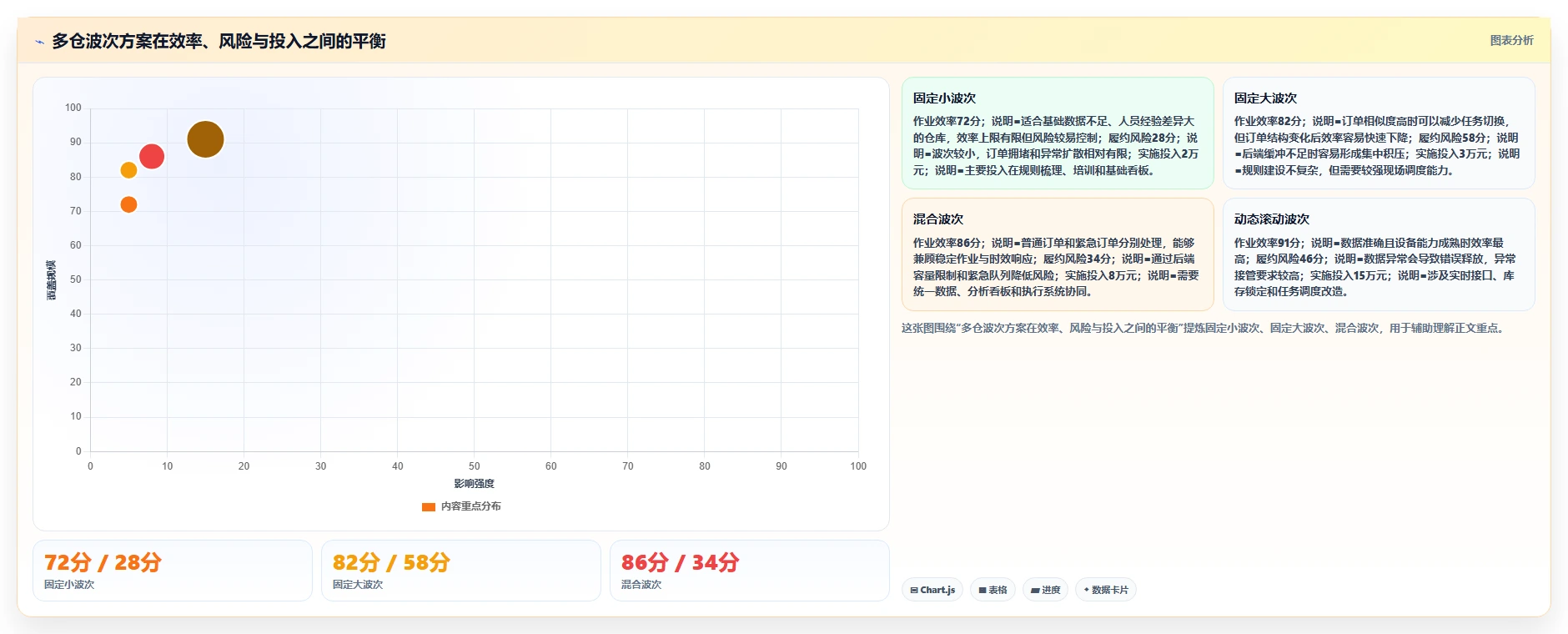
Task: Select the 数据卡片 tag label
Action: (x=1110, y=590)
